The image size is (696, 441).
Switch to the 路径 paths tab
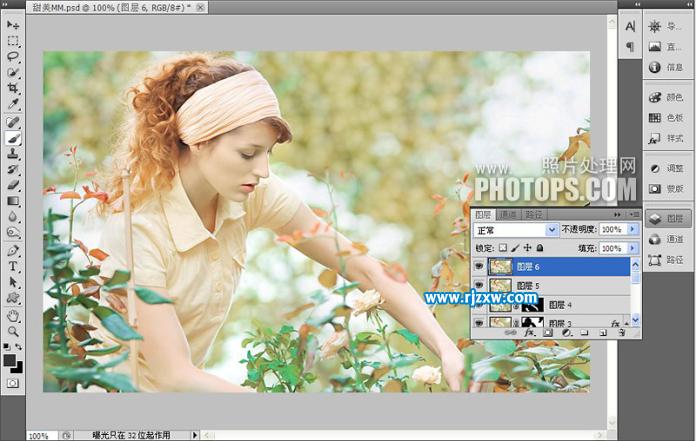534,214
